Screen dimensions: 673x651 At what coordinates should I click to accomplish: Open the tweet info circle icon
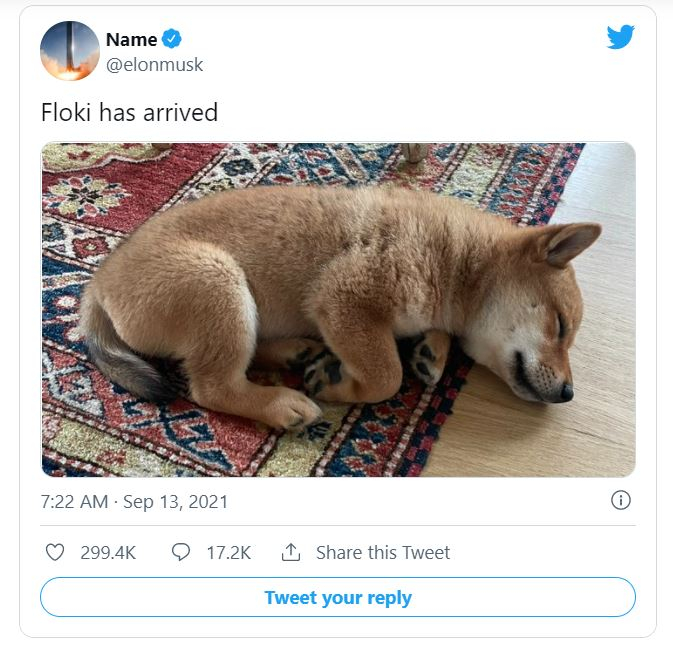pos(621,500)
